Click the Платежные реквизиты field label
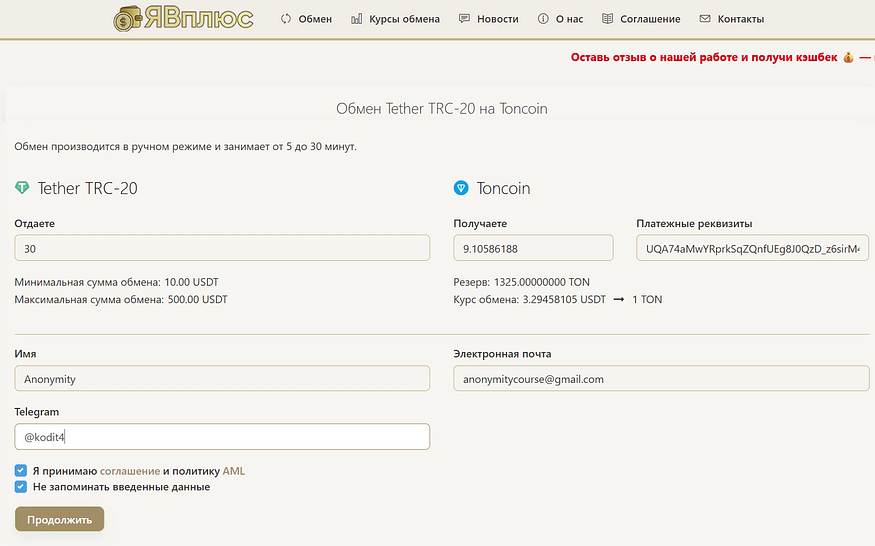Image resolution: width=875 pixels, height=546 pixels. point(694,223)
